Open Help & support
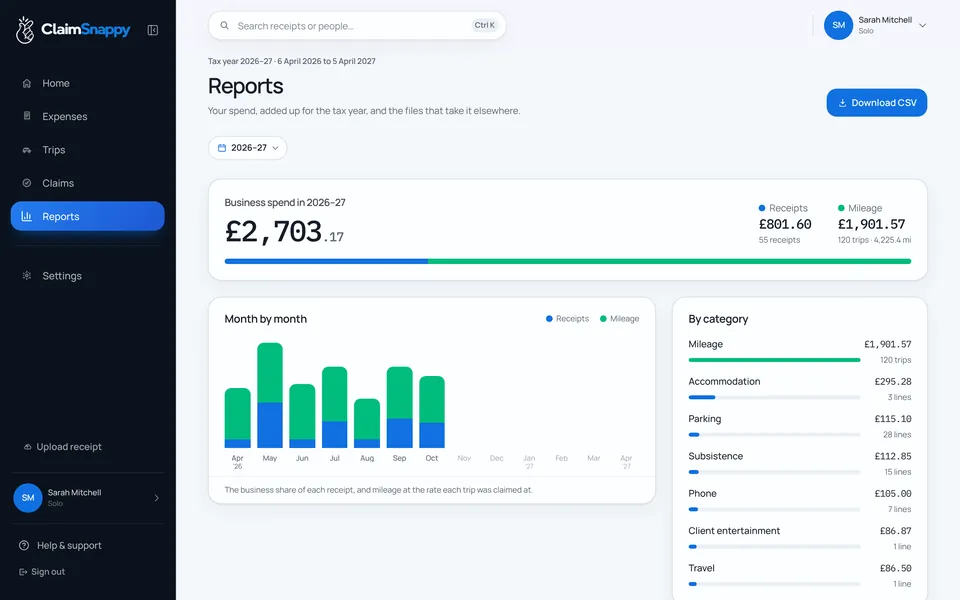This screenshot has width=960, height=600. pyautogui.click(x=61, y=546)
